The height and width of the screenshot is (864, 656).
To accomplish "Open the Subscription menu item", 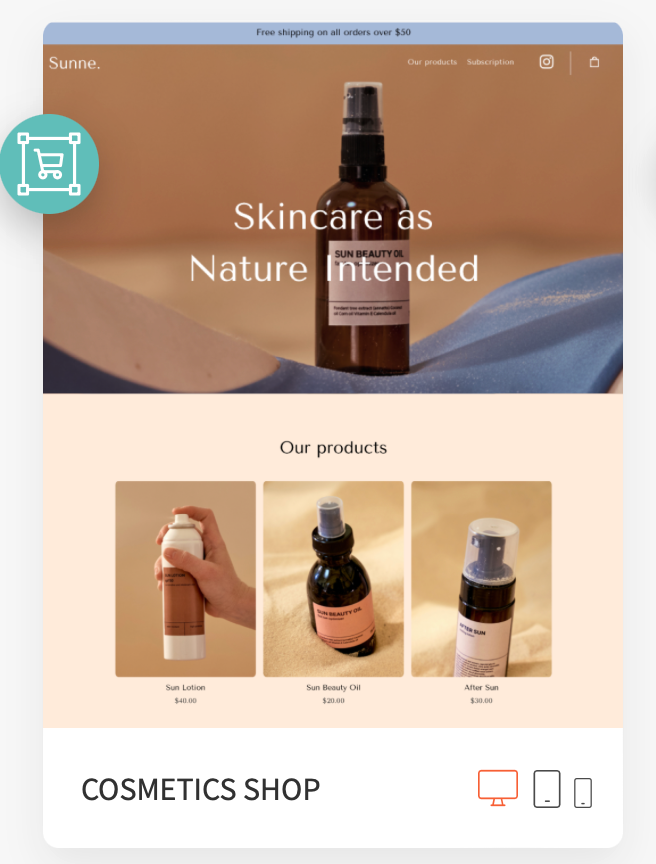I will [490, 62].
